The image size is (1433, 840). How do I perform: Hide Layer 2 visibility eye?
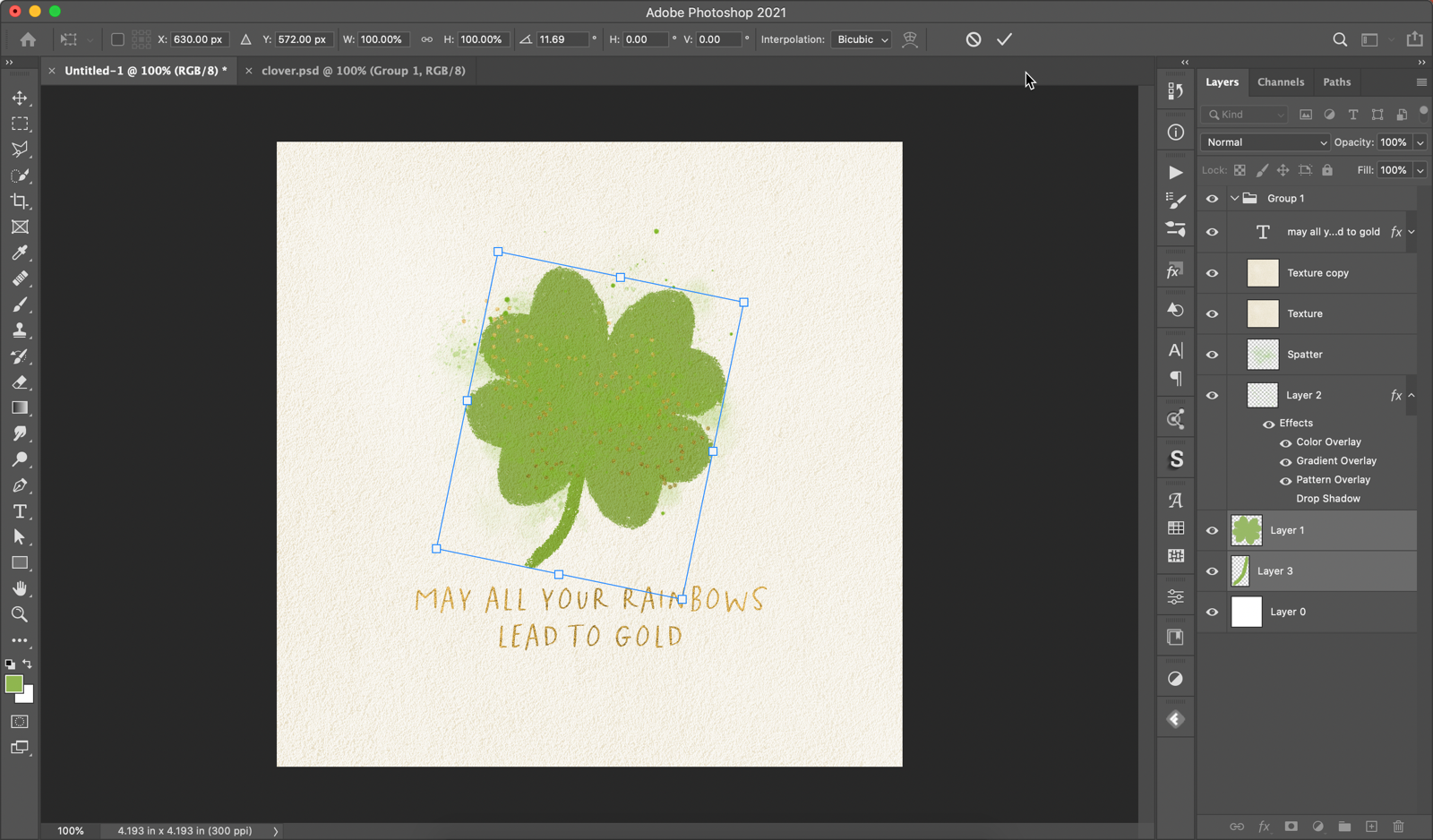click(x=1212, y=395)
